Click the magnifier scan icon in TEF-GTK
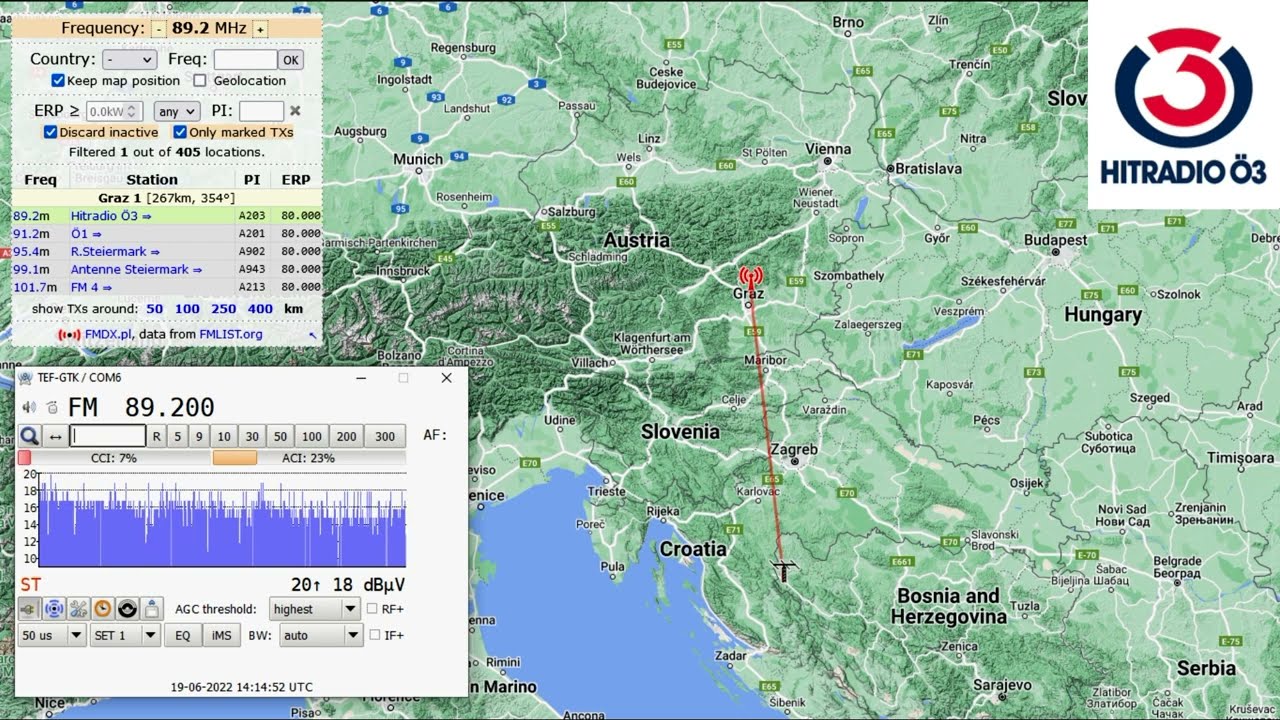This screenshot has width=1280, height=720. click(x=29, y=436)
